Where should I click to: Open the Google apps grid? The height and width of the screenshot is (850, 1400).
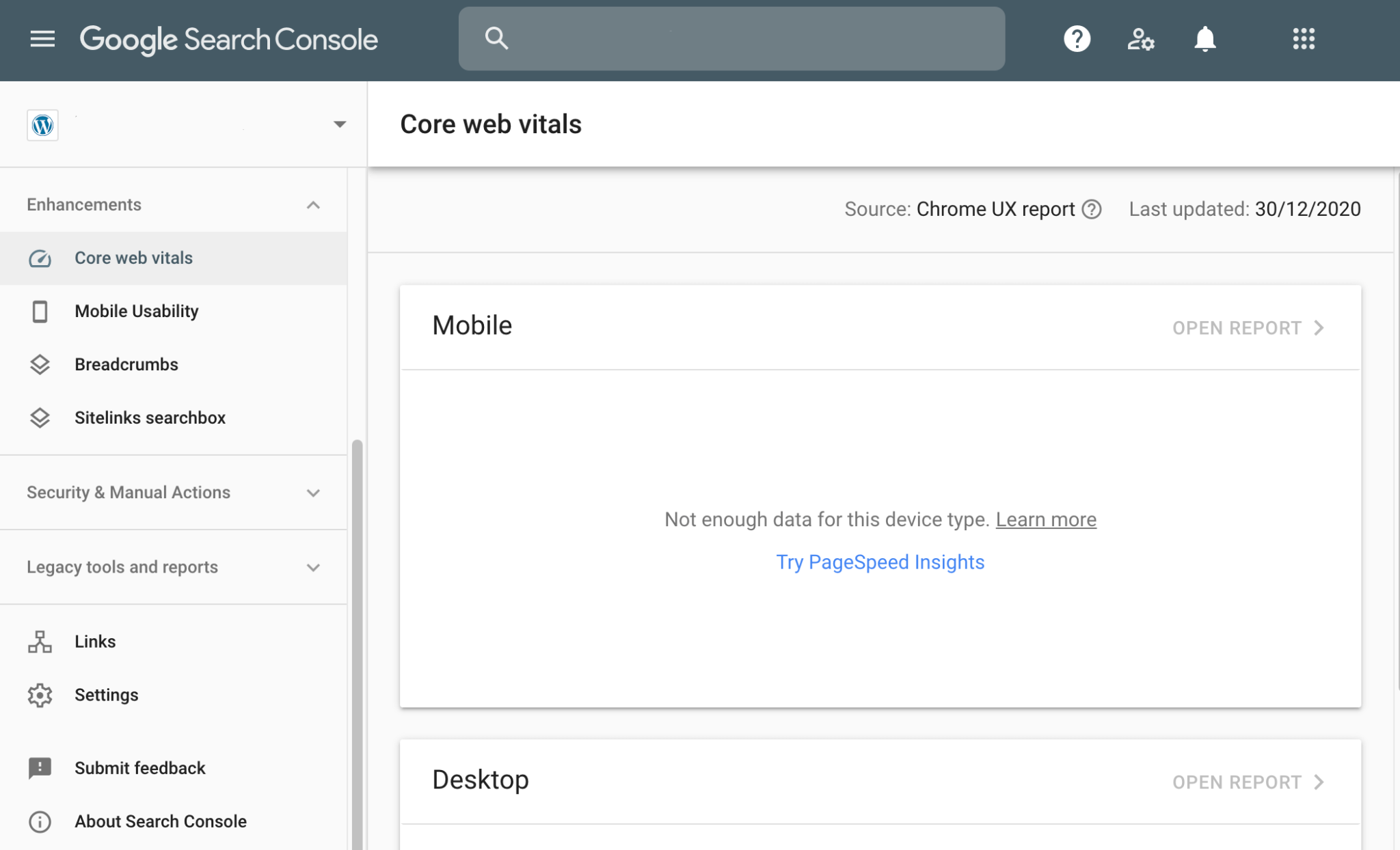[x=1304, y=39]
